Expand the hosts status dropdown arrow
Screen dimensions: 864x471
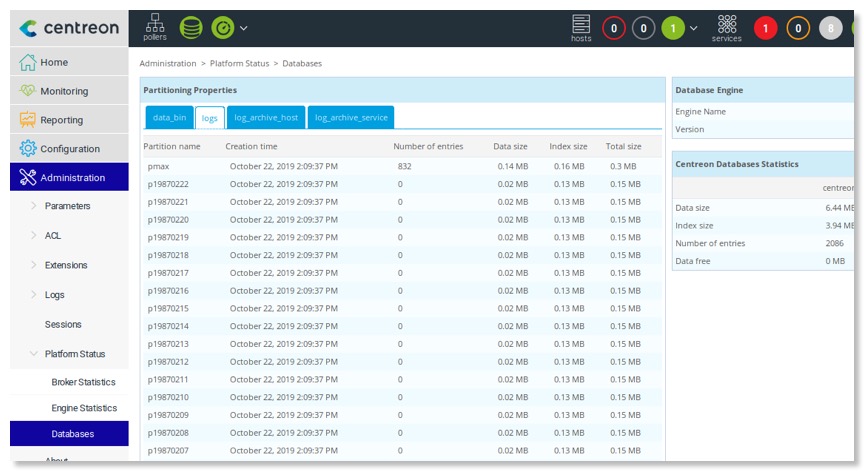[x=694, y=28]
